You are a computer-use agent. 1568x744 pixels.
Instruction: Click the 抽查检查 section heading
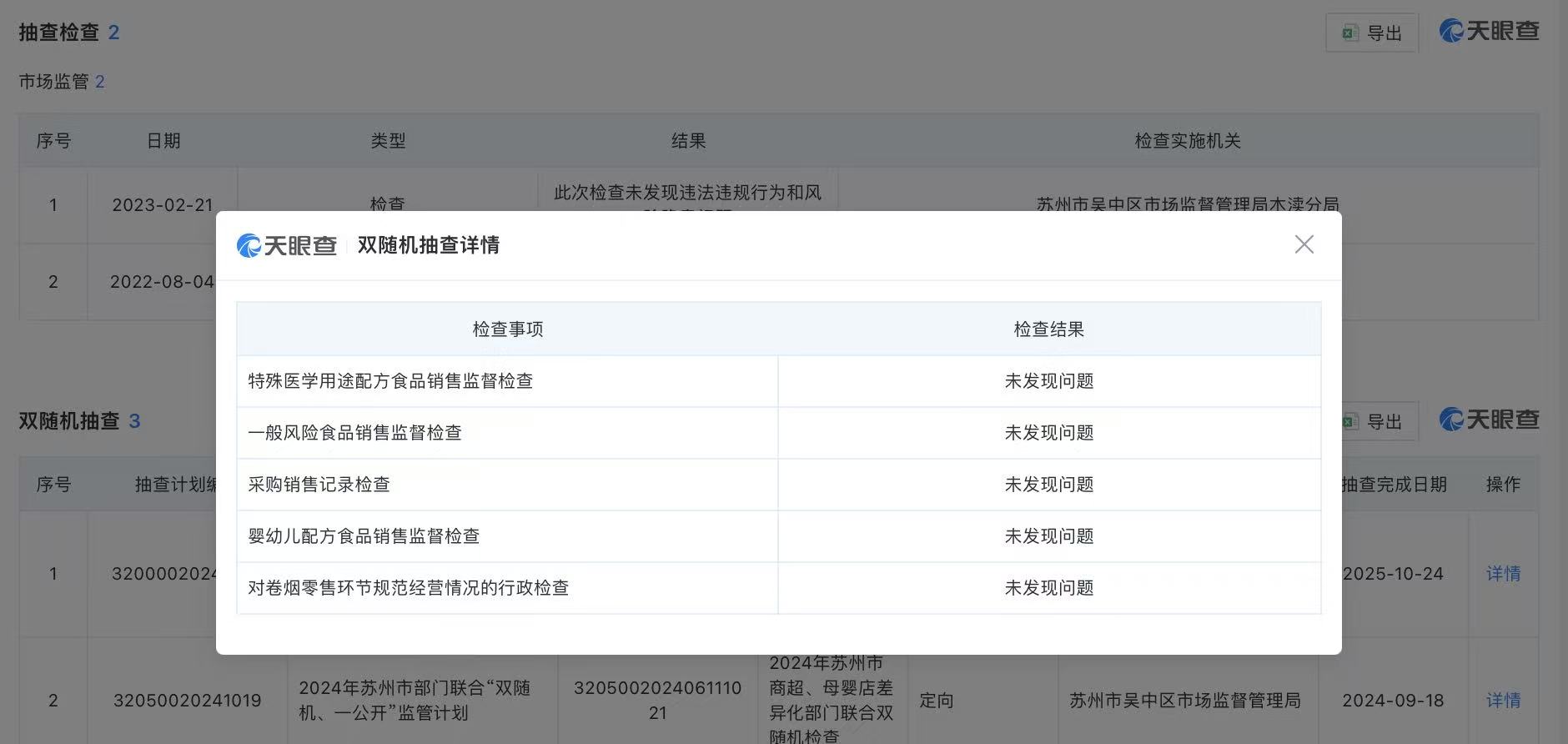tap(59, 33)
